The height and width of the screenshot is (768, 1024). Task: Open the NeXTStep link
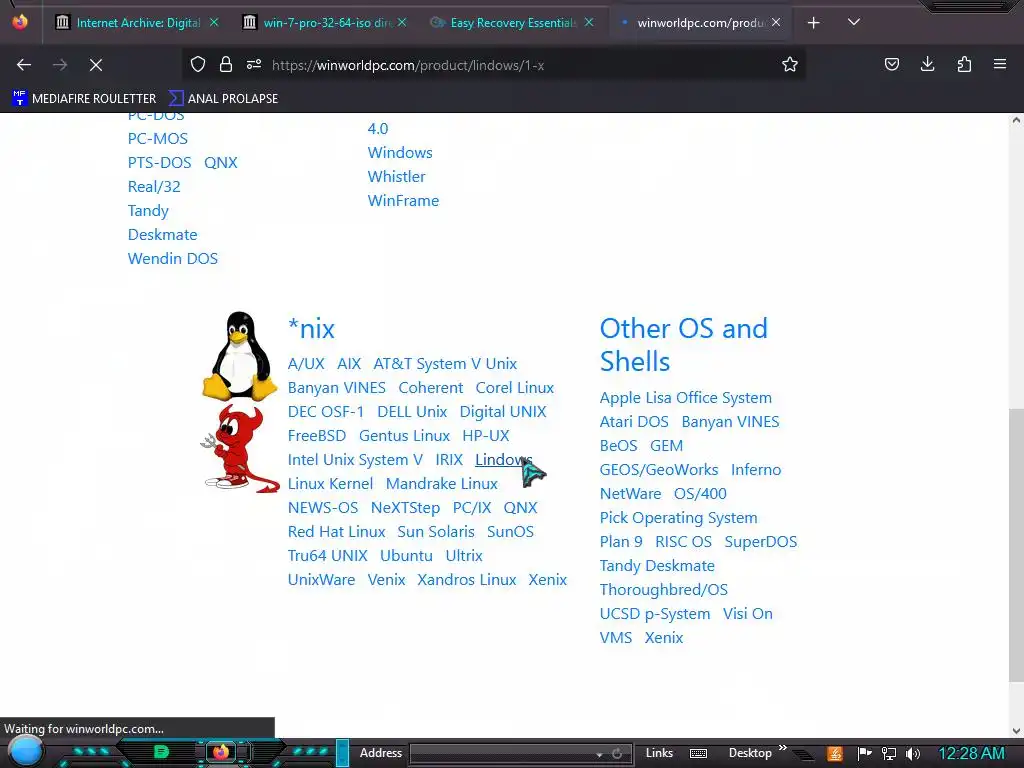(x=405, y=507)
